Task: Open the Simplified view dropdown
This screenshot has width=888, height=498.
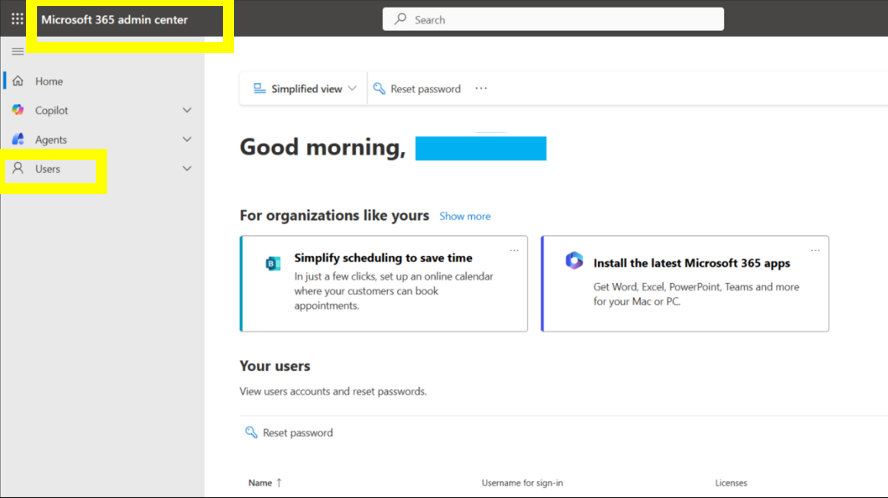Action: [305, 89]
